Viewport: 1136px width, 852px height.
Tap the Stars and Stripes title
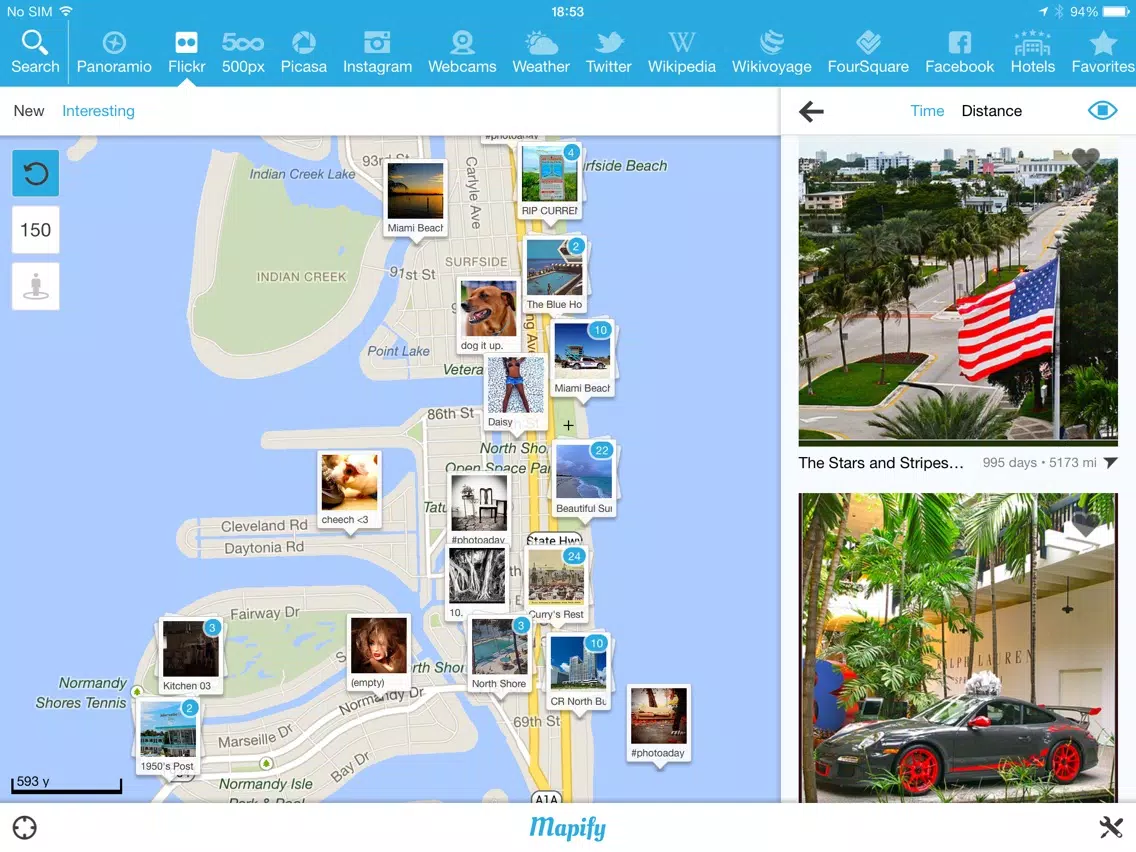(881, 463)
